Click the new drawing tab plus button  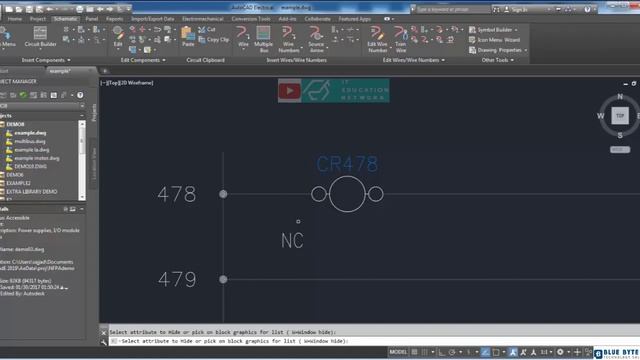click(x=105, y=71)
